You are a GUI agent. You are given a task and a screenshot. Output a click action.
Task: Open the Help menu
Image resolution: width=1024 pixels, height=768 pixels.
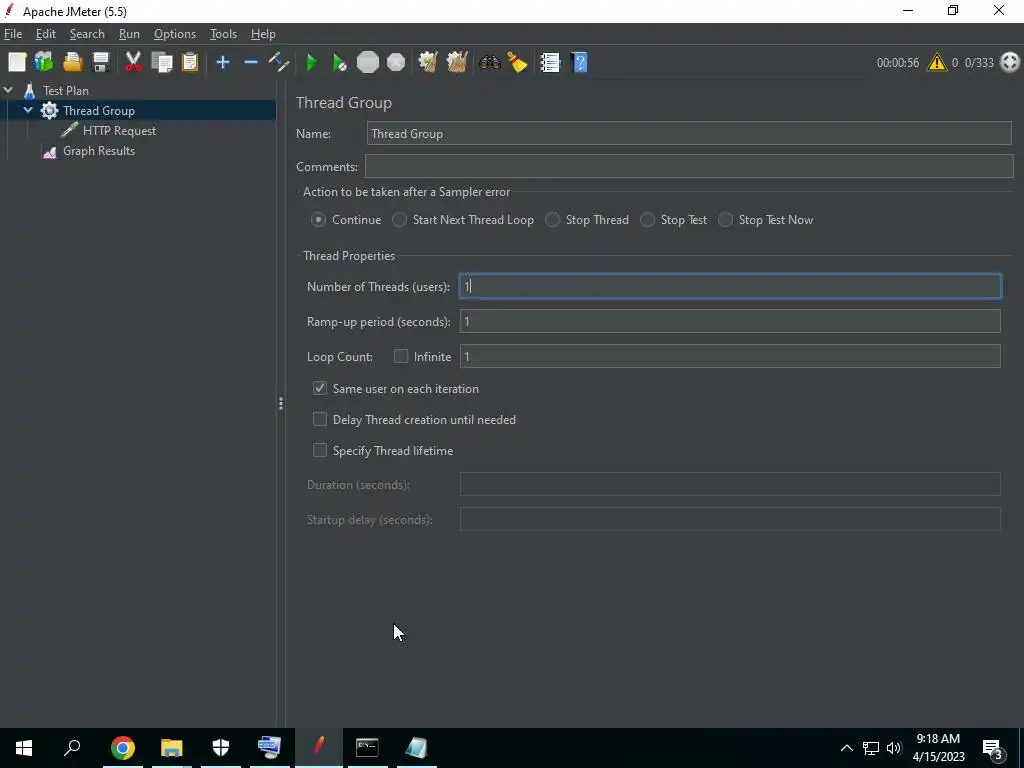tap(263, 34)
